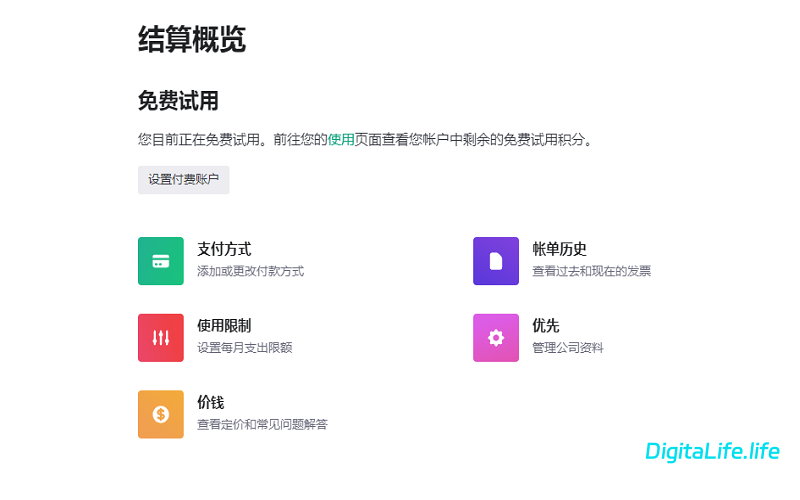Go to the 使用限制 title link
The image size is (800, 500).
pyautogui.click(x=224, y=326)
